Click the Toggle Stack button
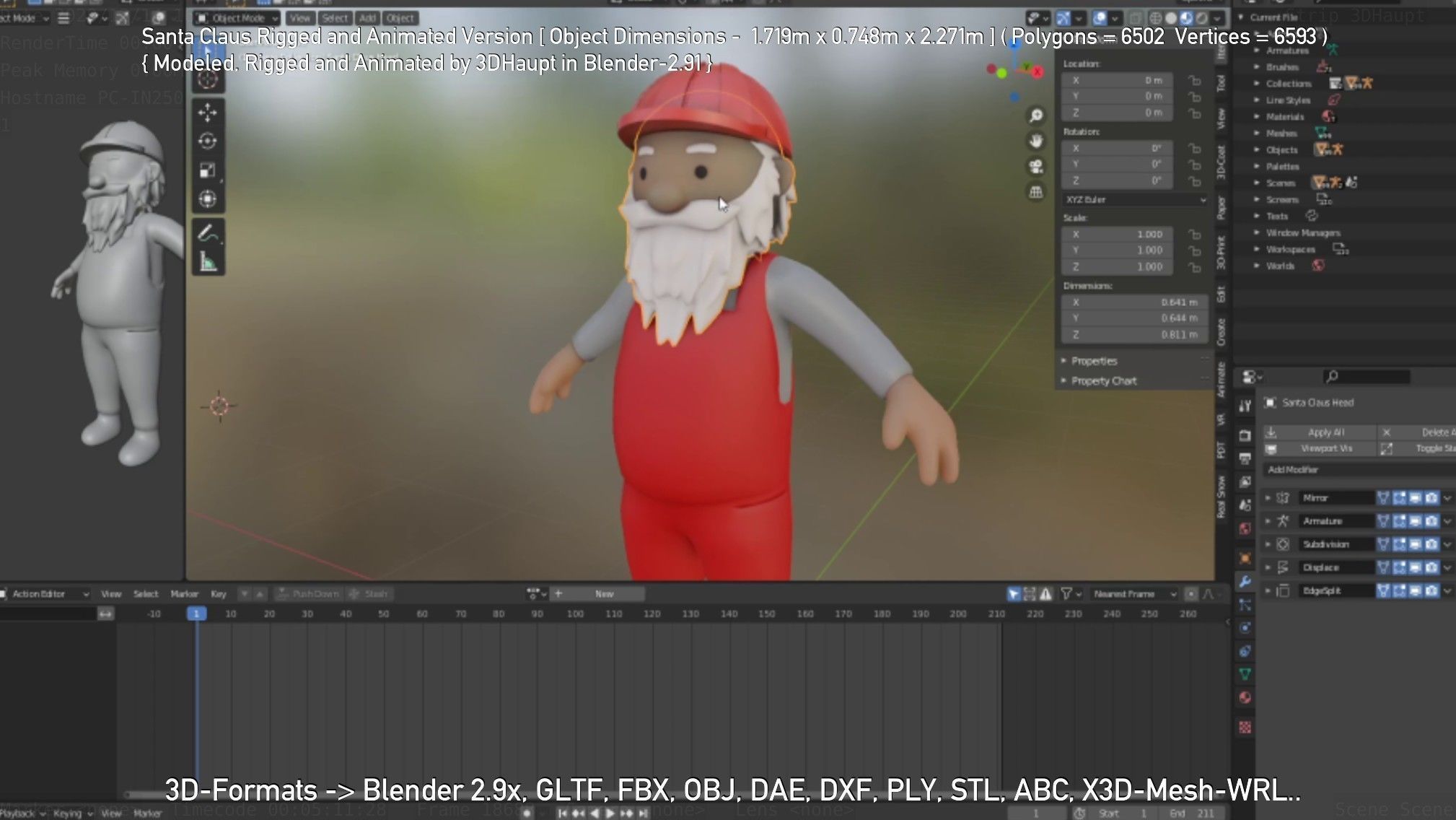The image size is (1456, 820). pos(1417,449)
